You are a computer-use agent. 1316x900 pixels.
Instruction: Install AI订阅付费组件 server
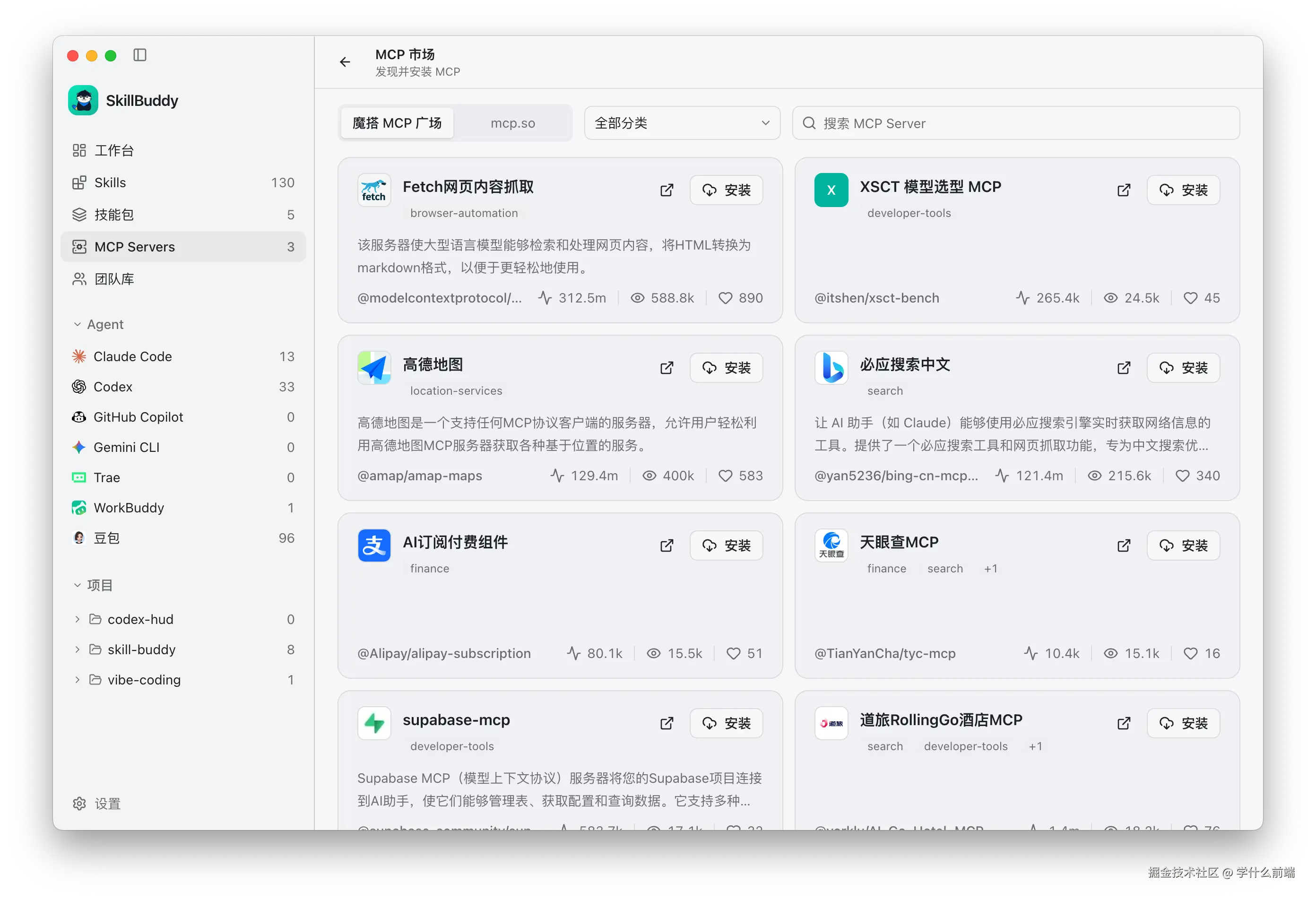726,545
